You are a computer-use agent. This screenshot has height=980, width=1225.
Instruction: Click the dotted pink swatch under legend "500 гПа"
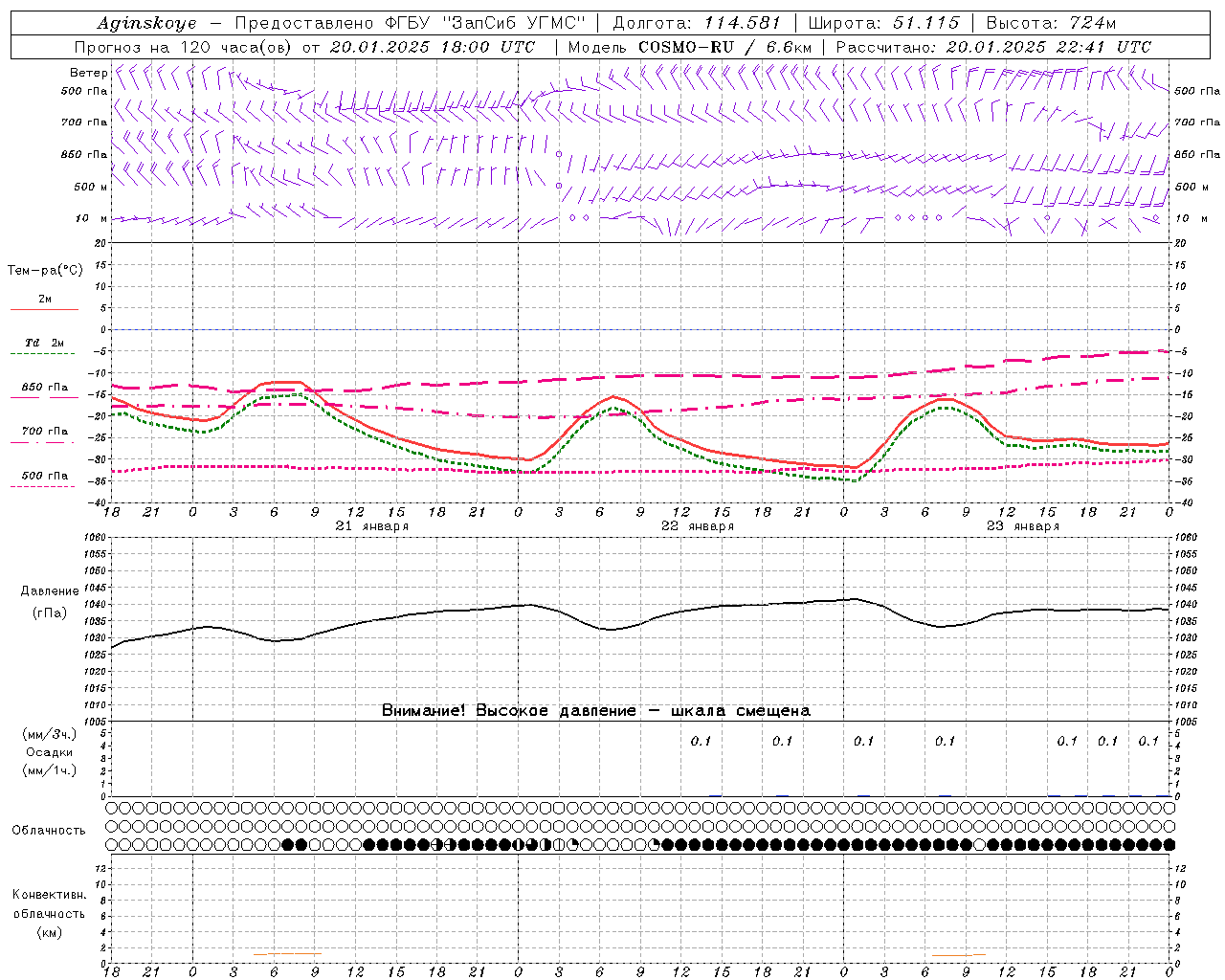(43, 486)
